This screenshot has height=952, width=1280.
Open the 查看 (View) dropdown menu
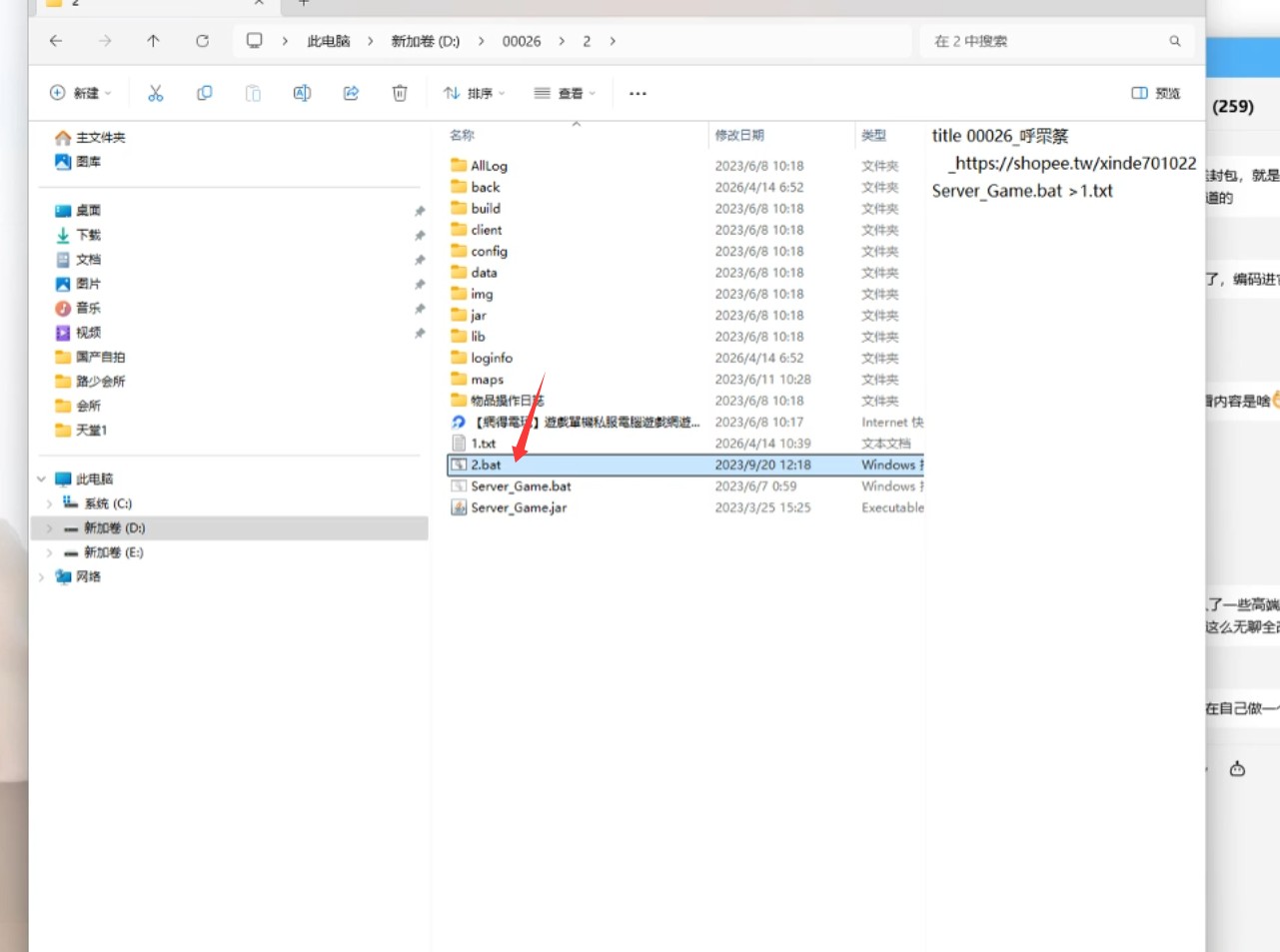(x=565, y=93)
